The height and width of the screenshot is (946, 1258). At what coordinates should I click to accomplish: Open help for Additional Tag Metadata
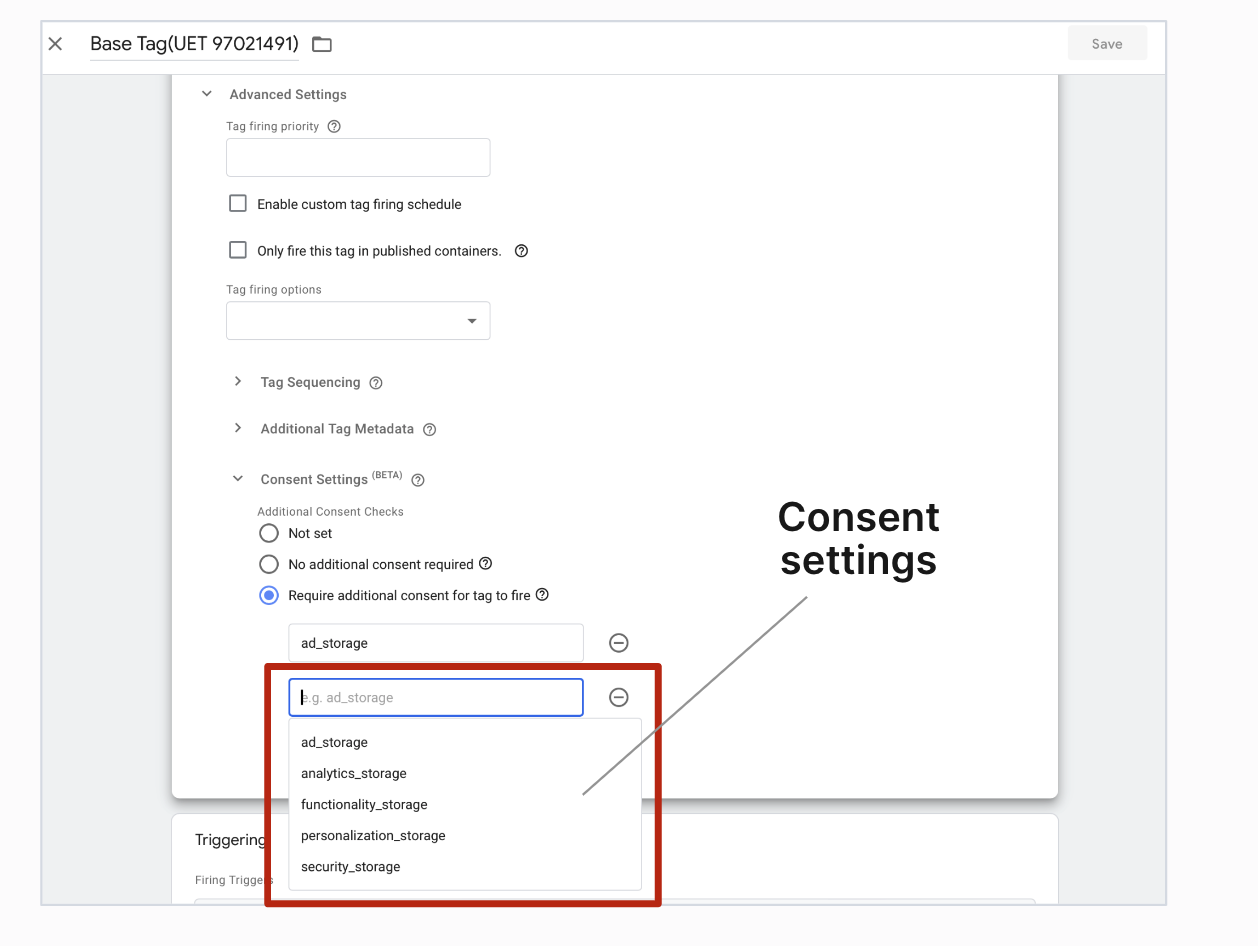[429, 428]
